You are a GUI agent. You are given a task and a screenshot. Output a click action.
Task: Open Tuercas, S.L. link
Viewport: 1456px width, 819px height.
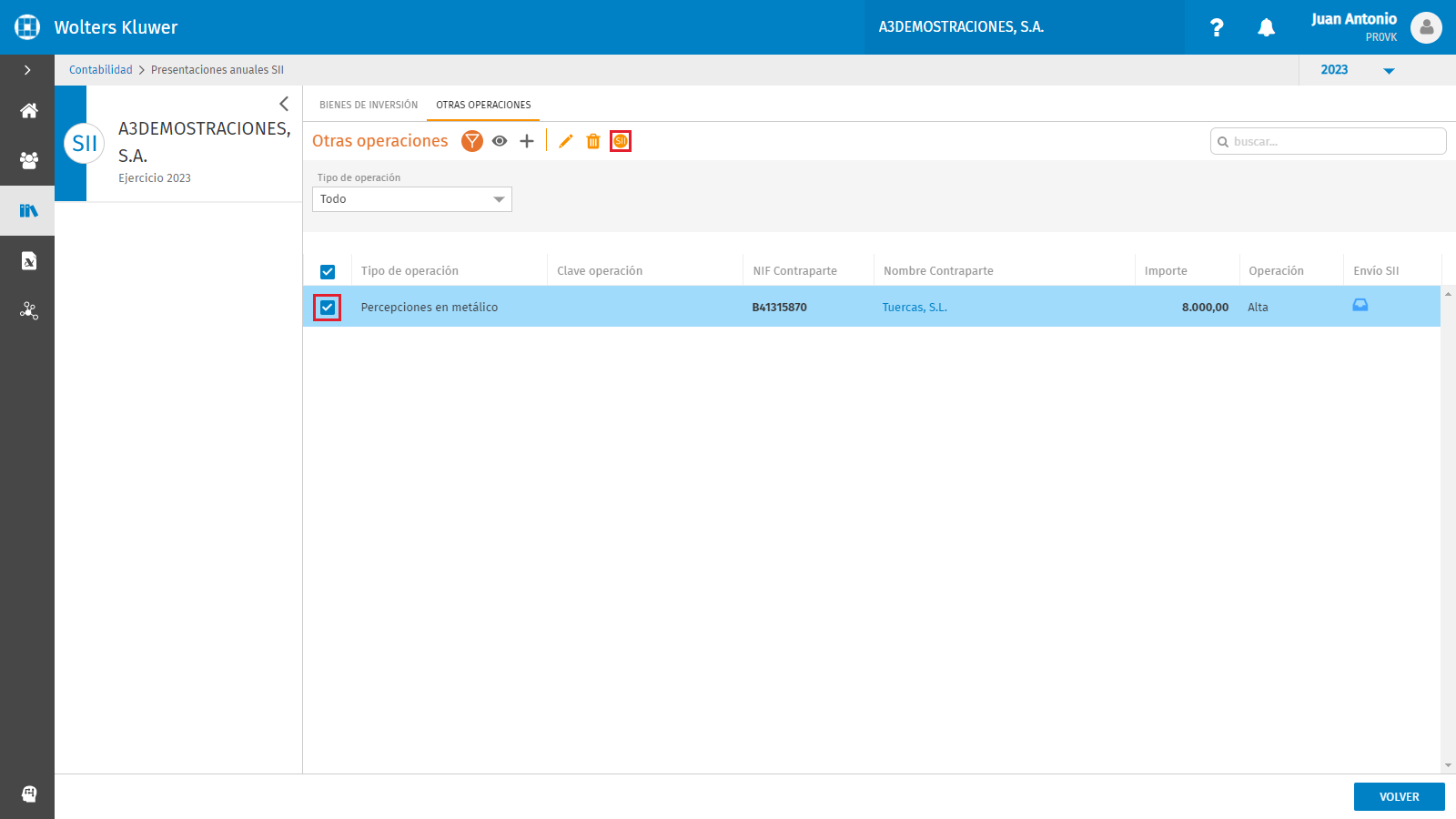(915, 308)
